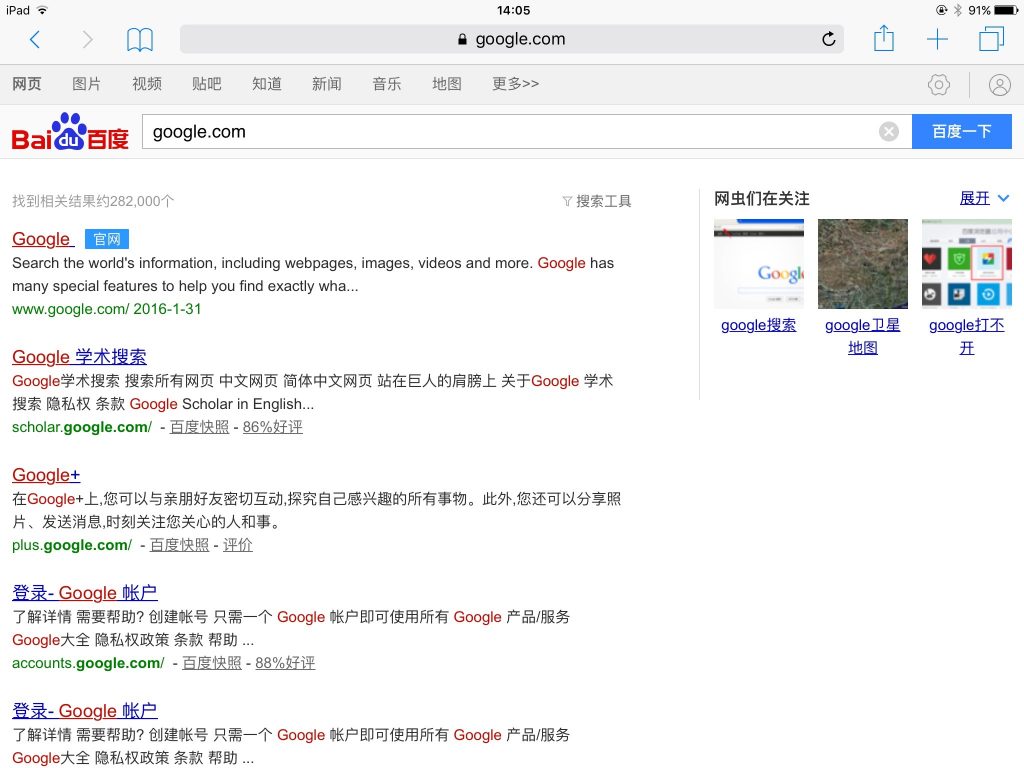Open the 贴吧 tab
The image size is (1024, 768).
(x=206, y=84)
